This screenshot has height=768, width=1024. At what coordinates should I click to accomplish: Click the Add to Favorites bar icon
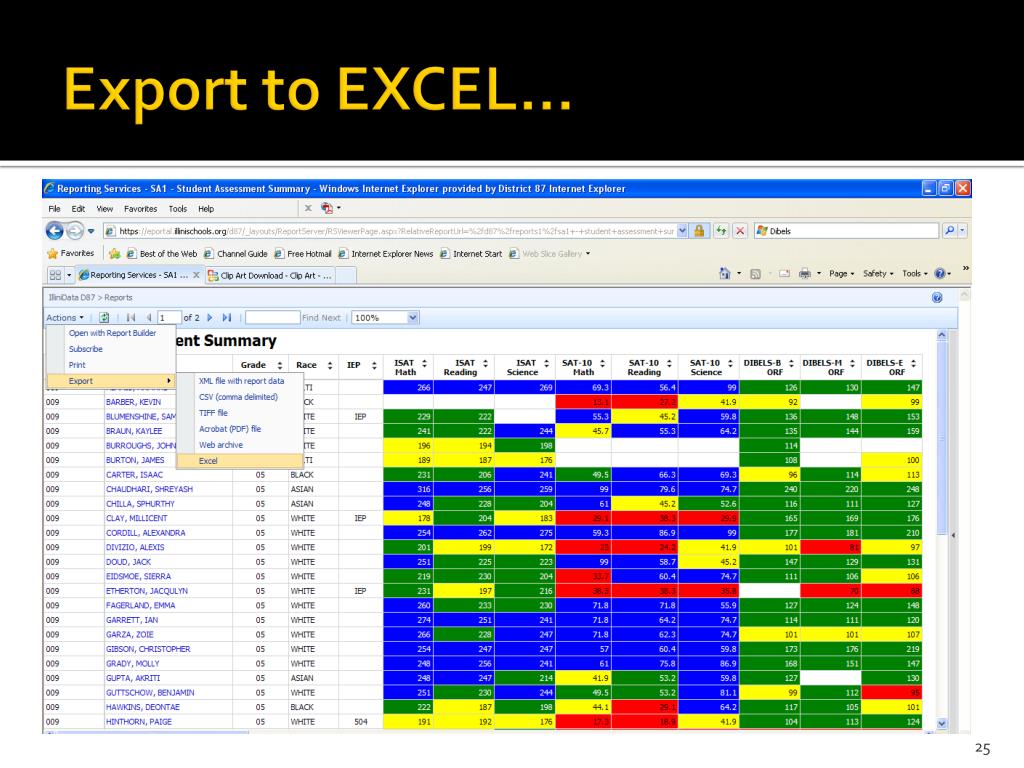[114, 253]
